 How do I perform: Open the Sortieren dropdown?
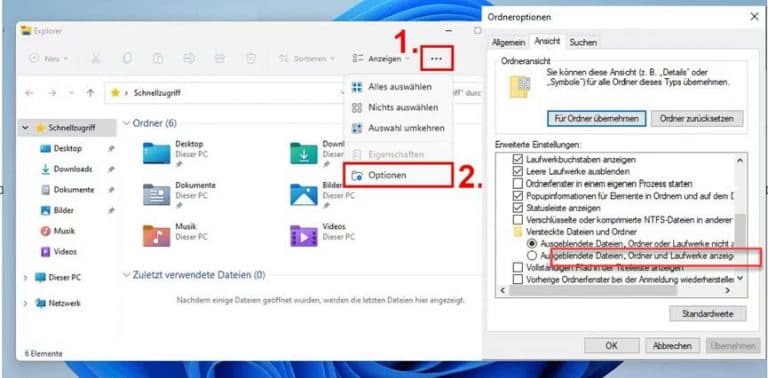coord(307,59)
